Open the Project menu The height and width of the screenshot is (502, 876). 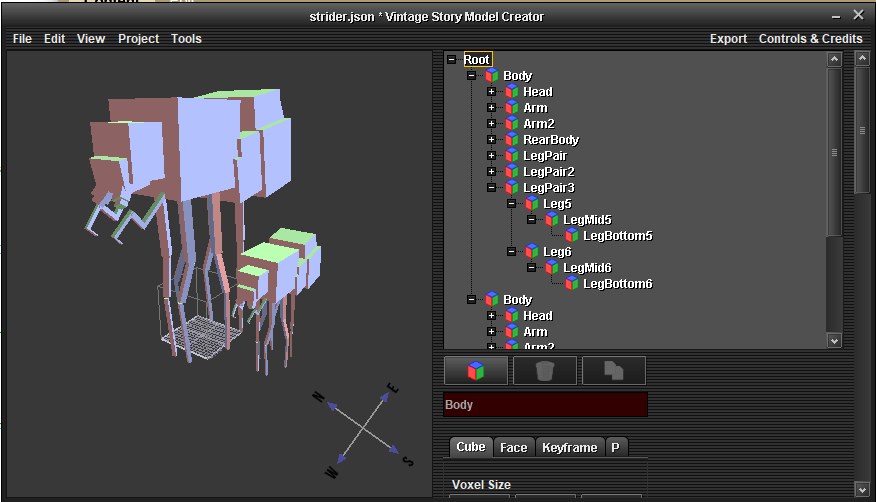138,39
